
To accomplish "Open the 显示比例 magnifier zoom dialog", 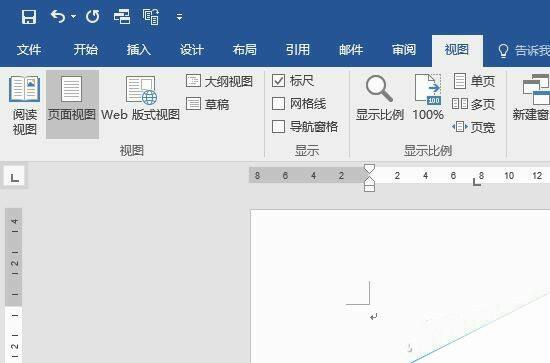I will coord(380,98).
